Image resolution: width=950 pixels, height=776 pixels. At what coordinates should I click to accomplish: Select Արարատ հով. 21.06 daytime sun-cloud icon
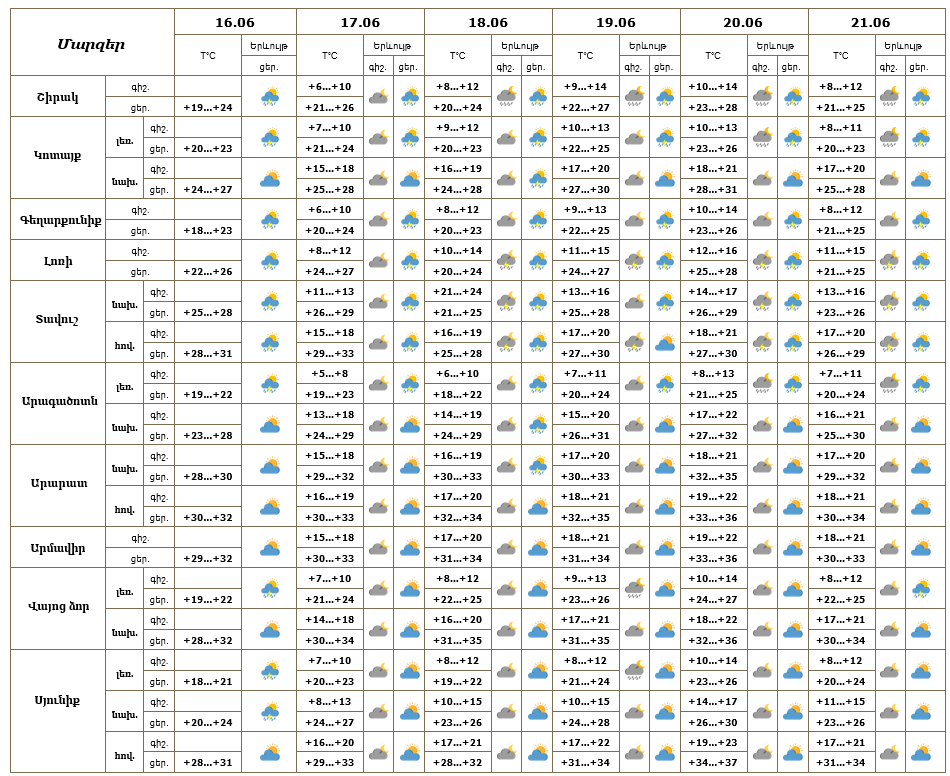click(921, 506)
